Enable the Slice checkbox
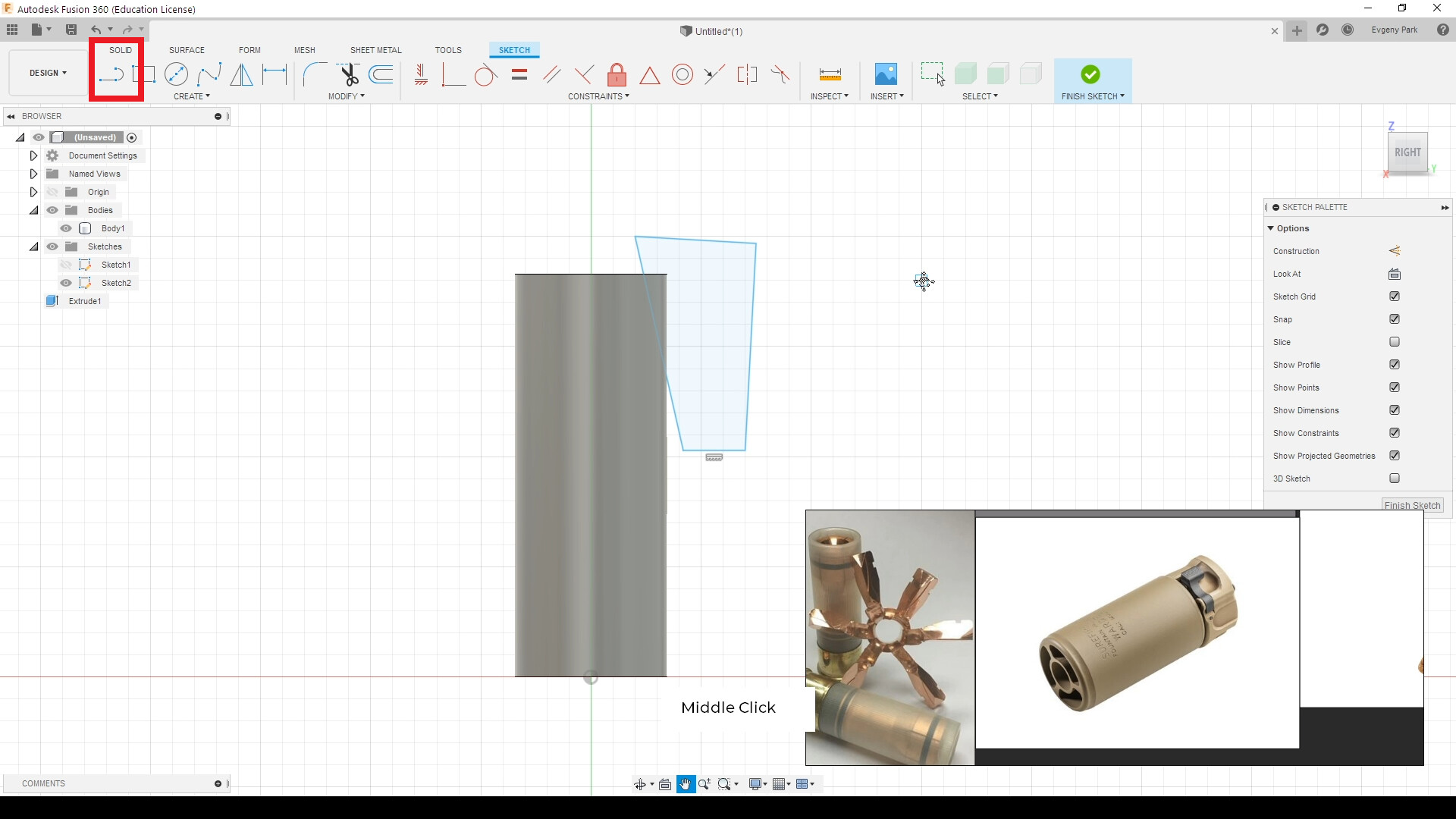This screenshot has width=1456, height=819. 1395,342
